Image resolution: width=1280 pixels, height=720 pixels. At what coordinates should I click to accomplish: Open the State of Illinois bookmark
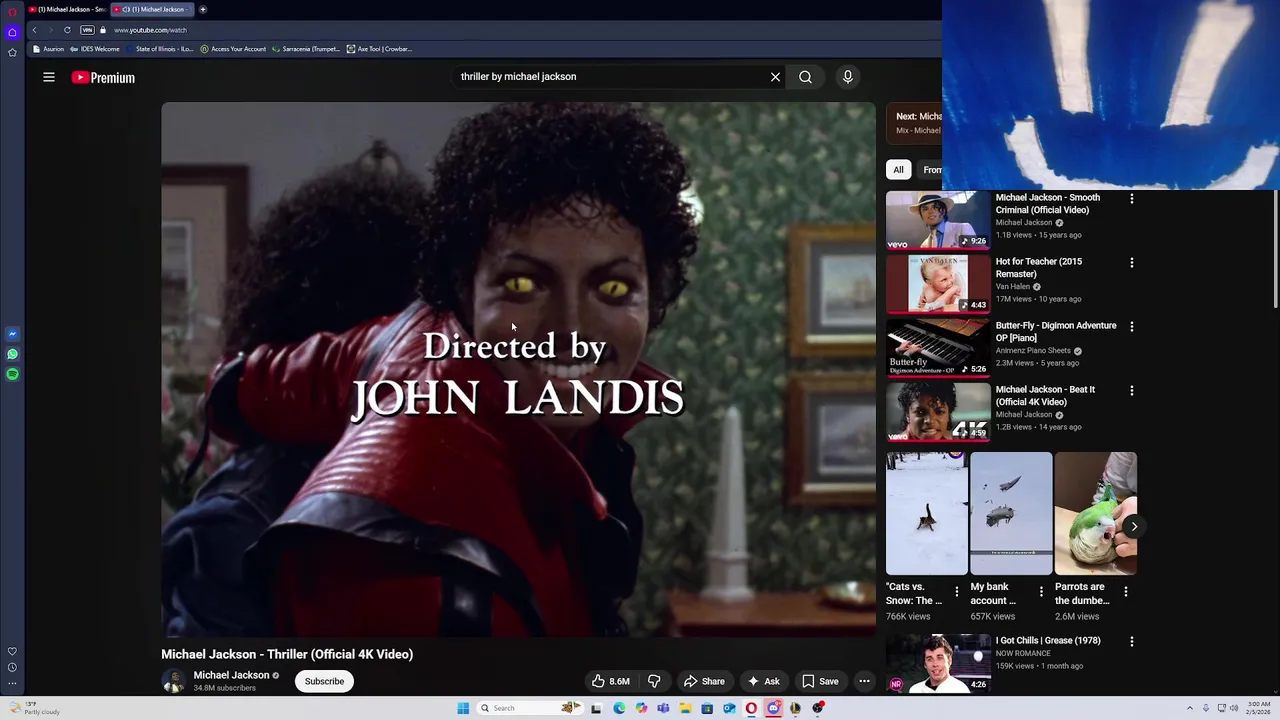click(160, 49)
